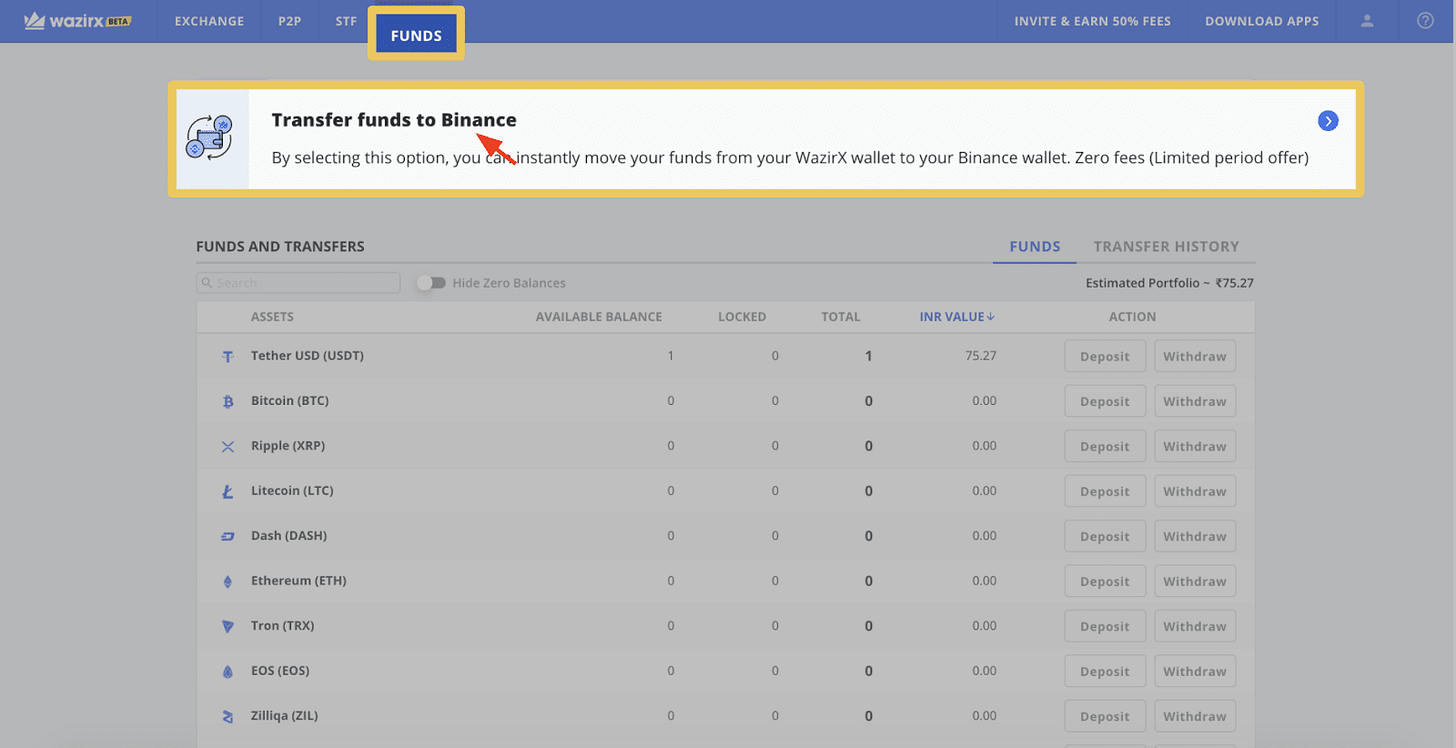Click the wallet transfer icon in banner
The image size is (1456, 748).
[x=210, y=138]
